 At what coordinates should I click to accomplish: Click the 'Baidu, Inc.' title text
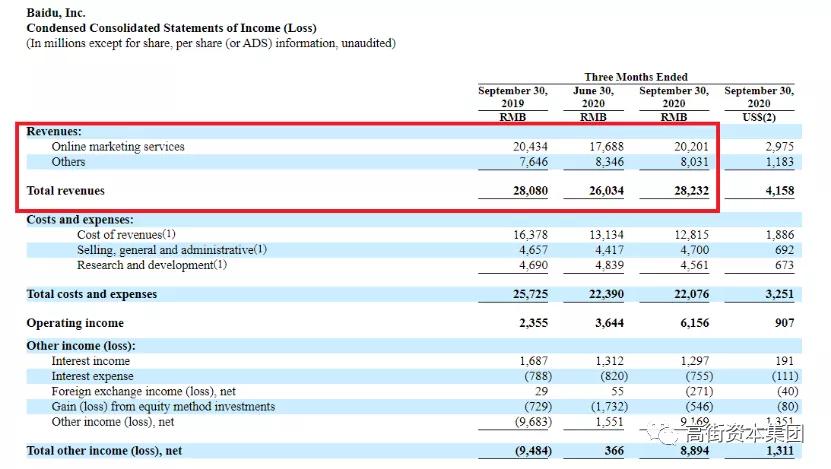pyautogui.click(x=56, y=13)
